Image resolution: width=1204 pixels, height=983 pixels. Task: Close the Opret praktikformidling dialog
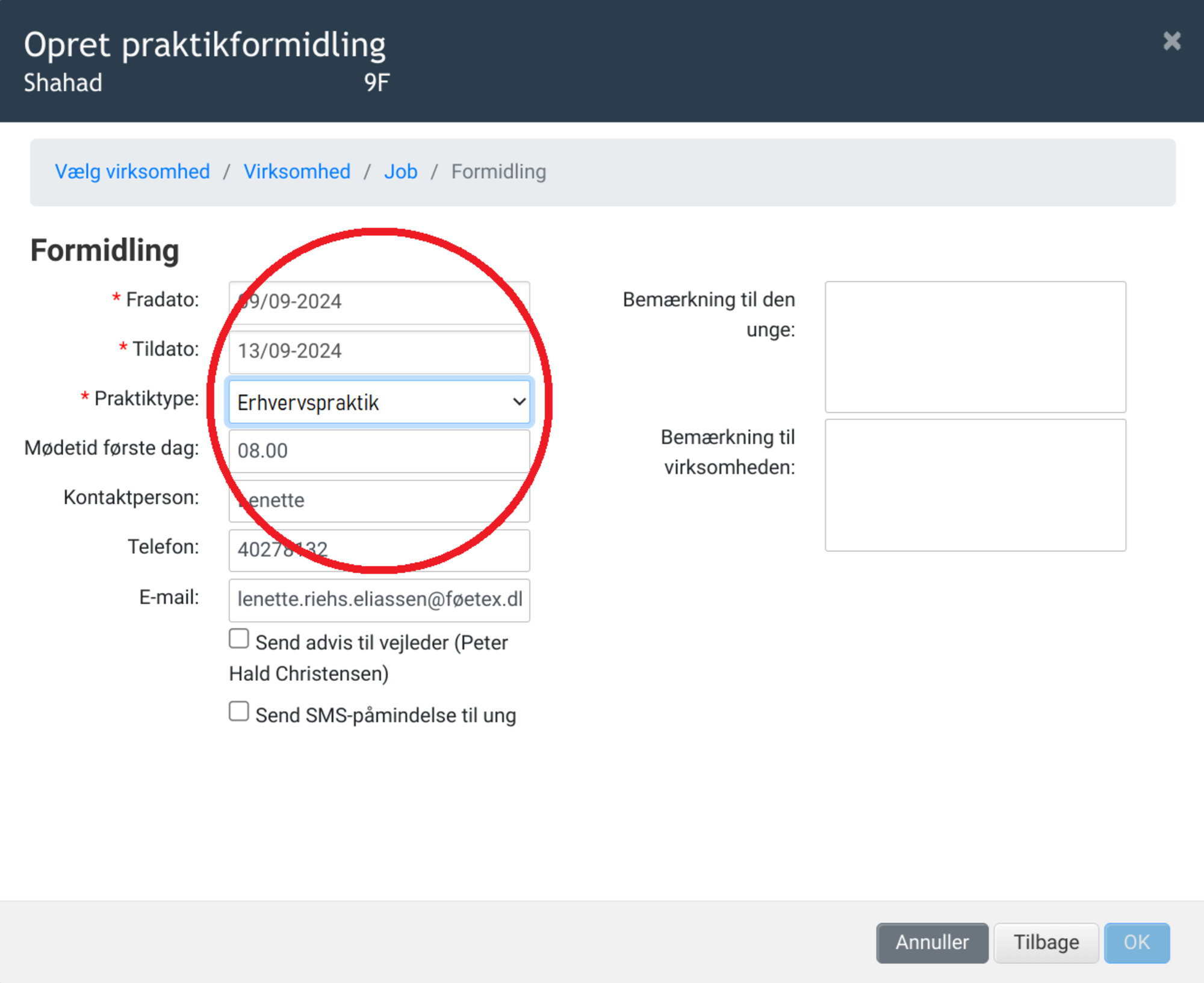[x=1171, y=41]
